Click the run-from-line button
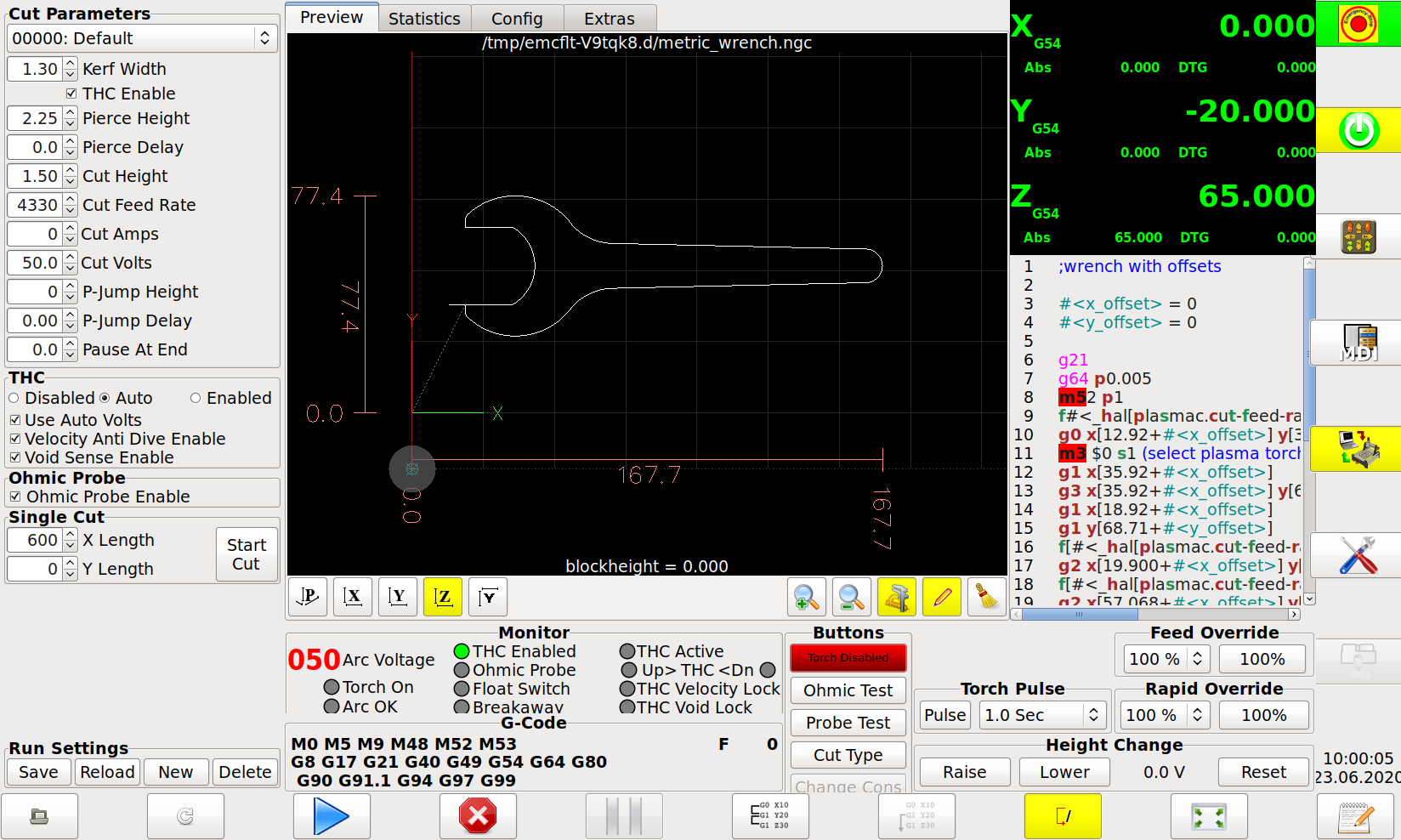 coord(916,816)
